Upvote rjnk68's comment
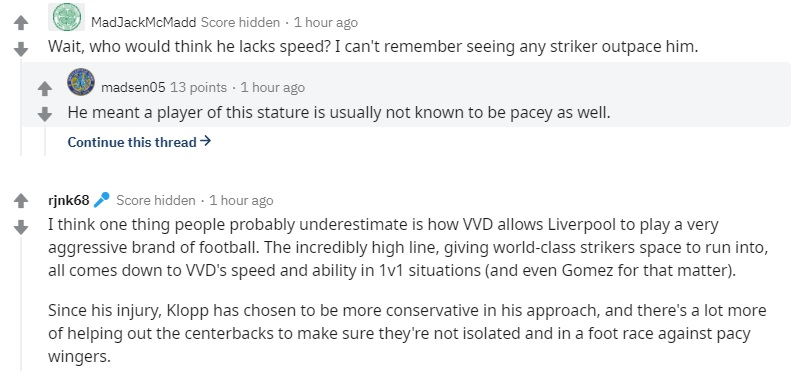 point(21,201)
